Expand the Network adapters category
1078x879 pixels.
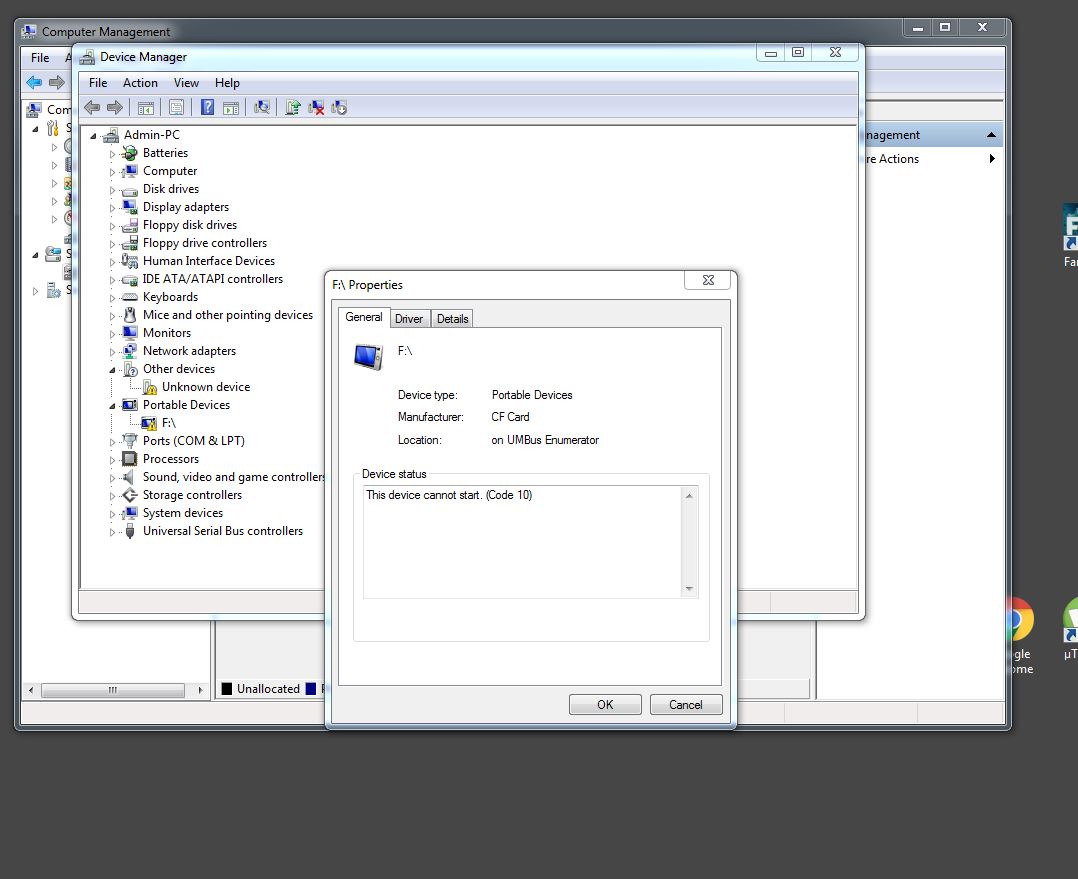(113, 352)
